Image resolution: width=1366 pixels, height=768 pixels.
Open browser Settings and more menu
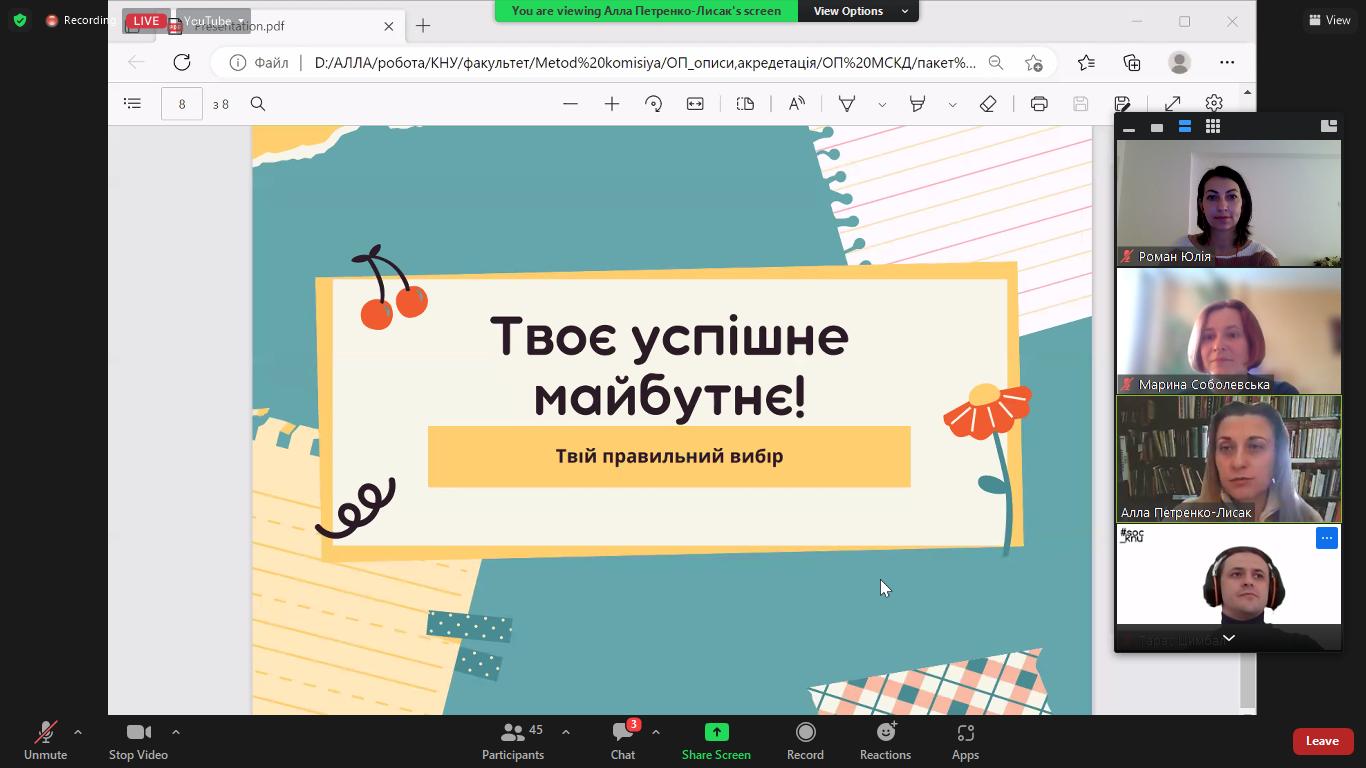coord(1227,62)
